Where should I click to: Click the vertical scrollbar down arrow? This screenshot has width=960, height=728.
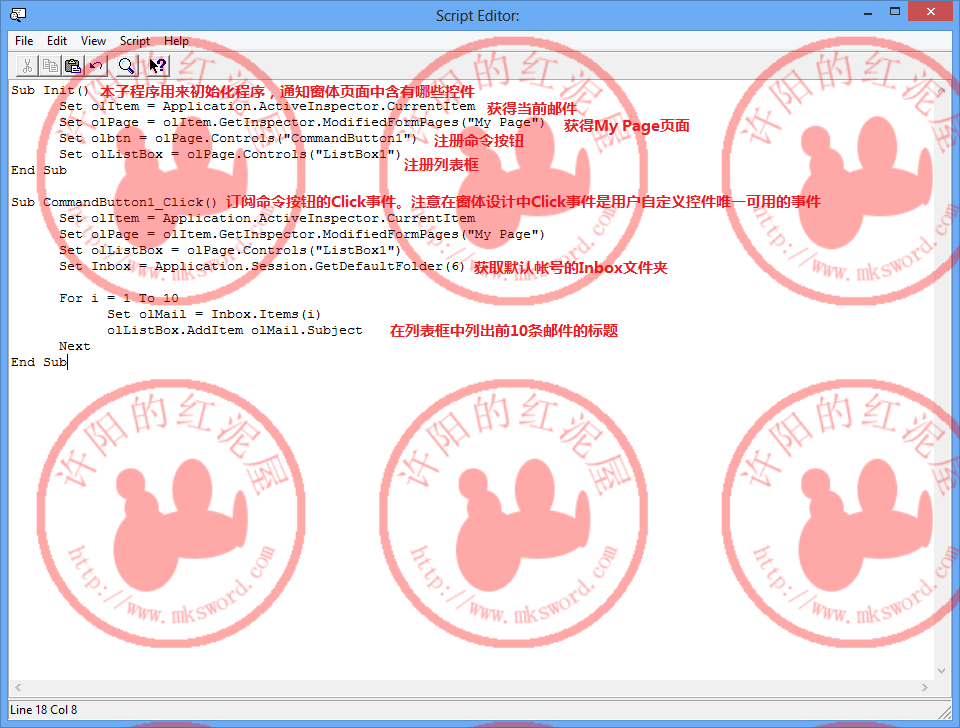[942, 671]
